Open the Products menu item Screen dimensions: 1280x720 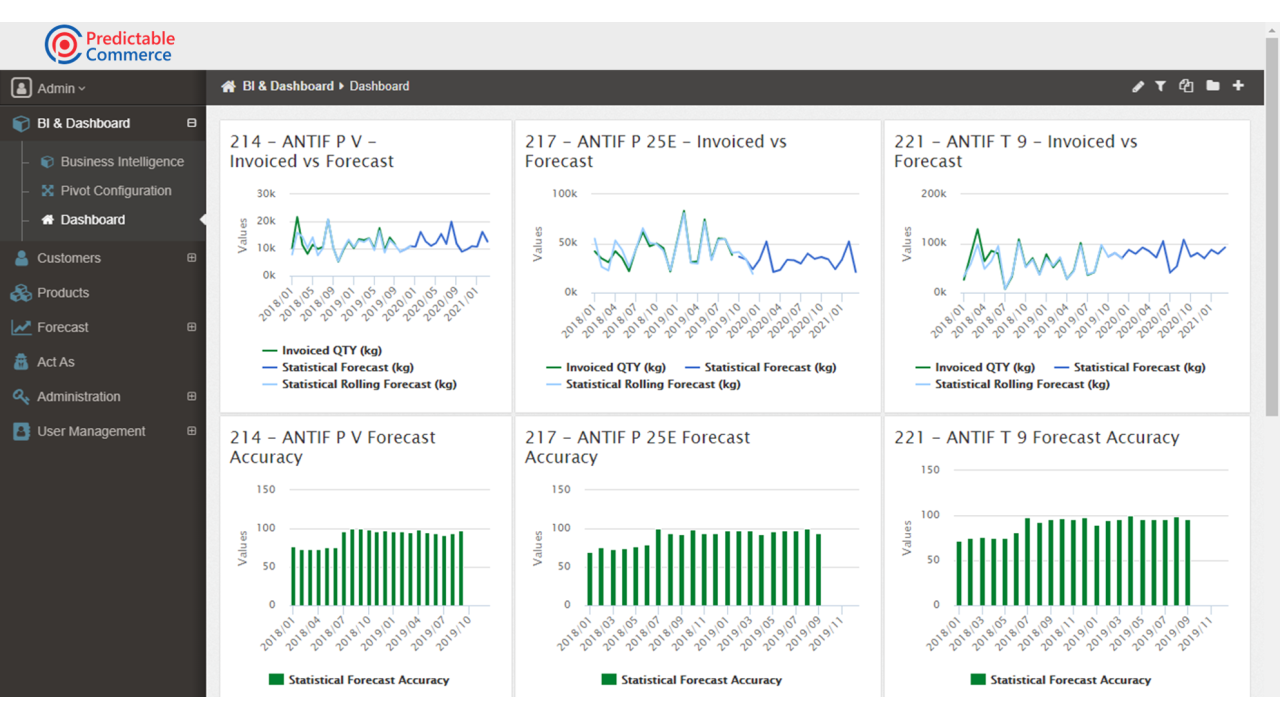coord(63,292)
